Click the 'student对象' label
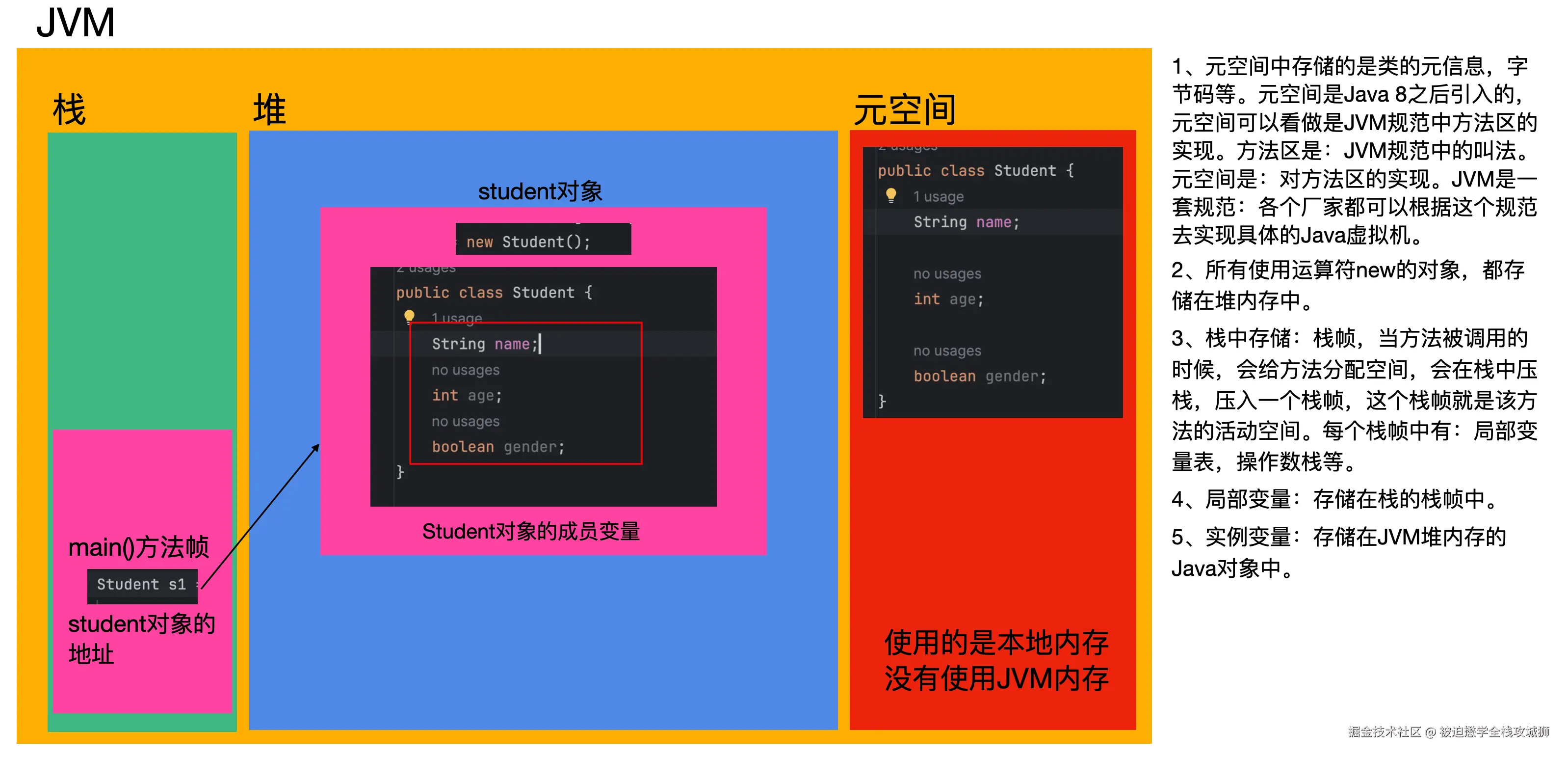Screen dimensions: 1568x757 [x=540, y=191]
